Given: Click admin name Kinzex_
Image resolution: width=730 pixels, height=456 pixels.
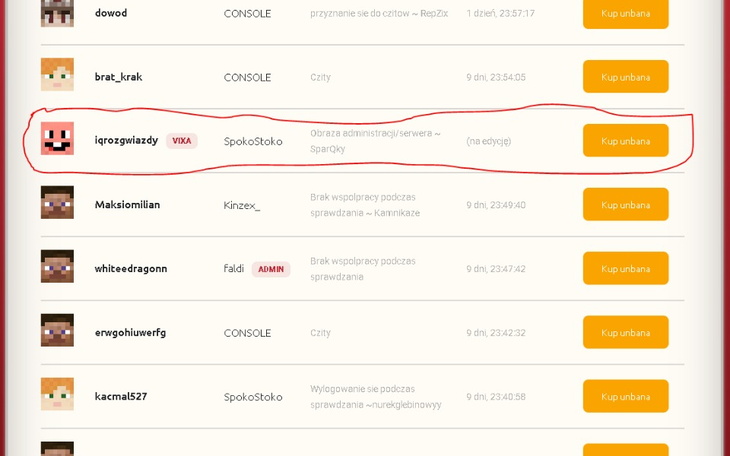Looking at the screenshot, I should pyautogui.click(x=242, y=205).
